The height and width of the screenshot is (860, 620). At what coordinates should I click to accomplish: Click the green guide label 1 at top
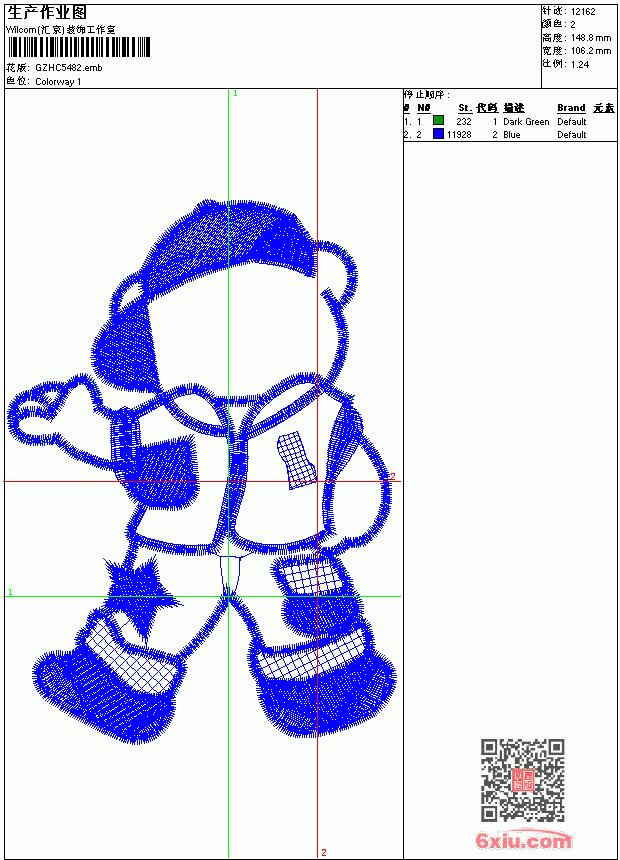tap(235, 94)
